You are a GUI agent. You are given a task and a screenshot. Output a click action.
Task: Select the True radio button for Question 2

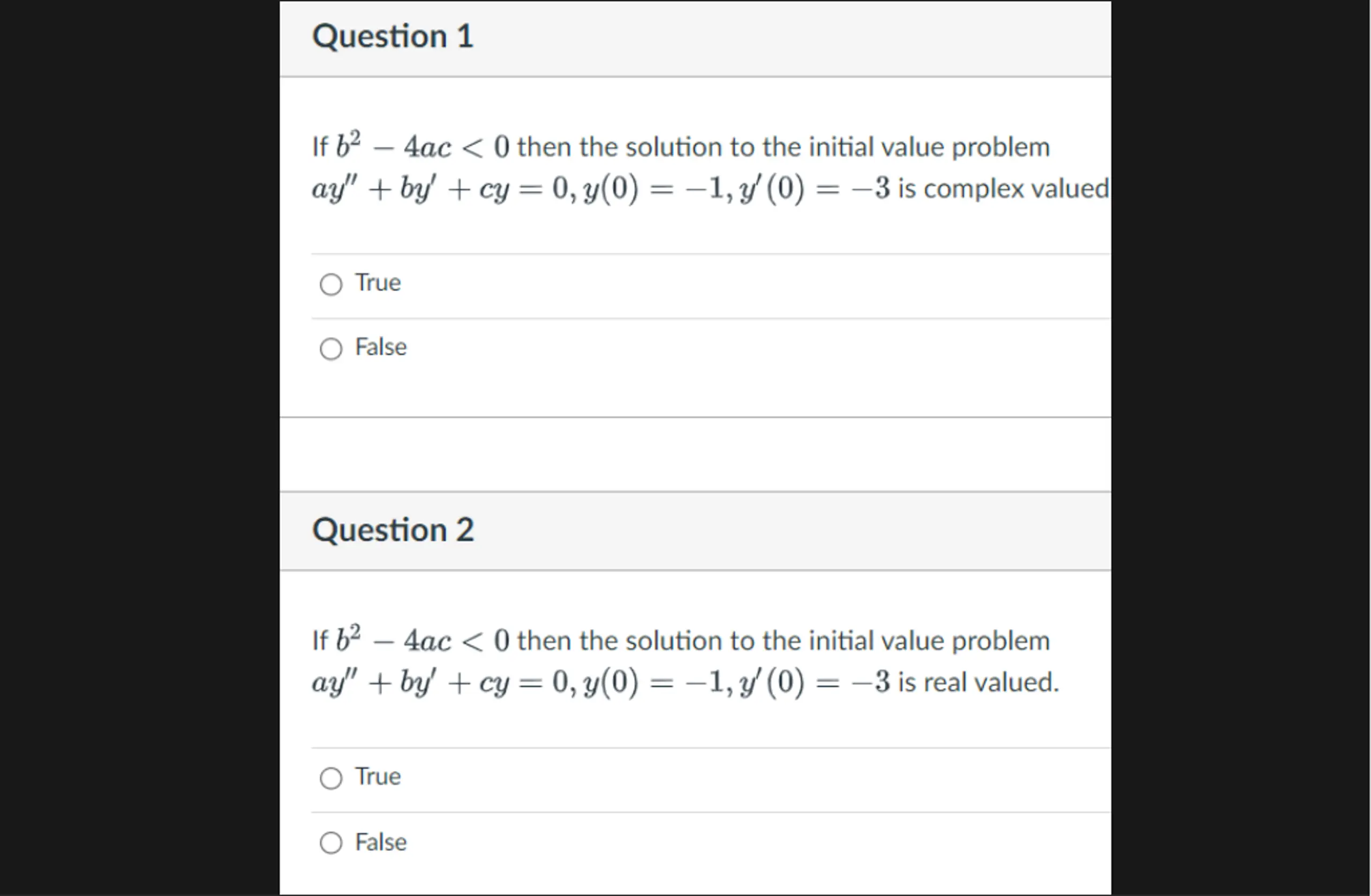click(330, 779)
